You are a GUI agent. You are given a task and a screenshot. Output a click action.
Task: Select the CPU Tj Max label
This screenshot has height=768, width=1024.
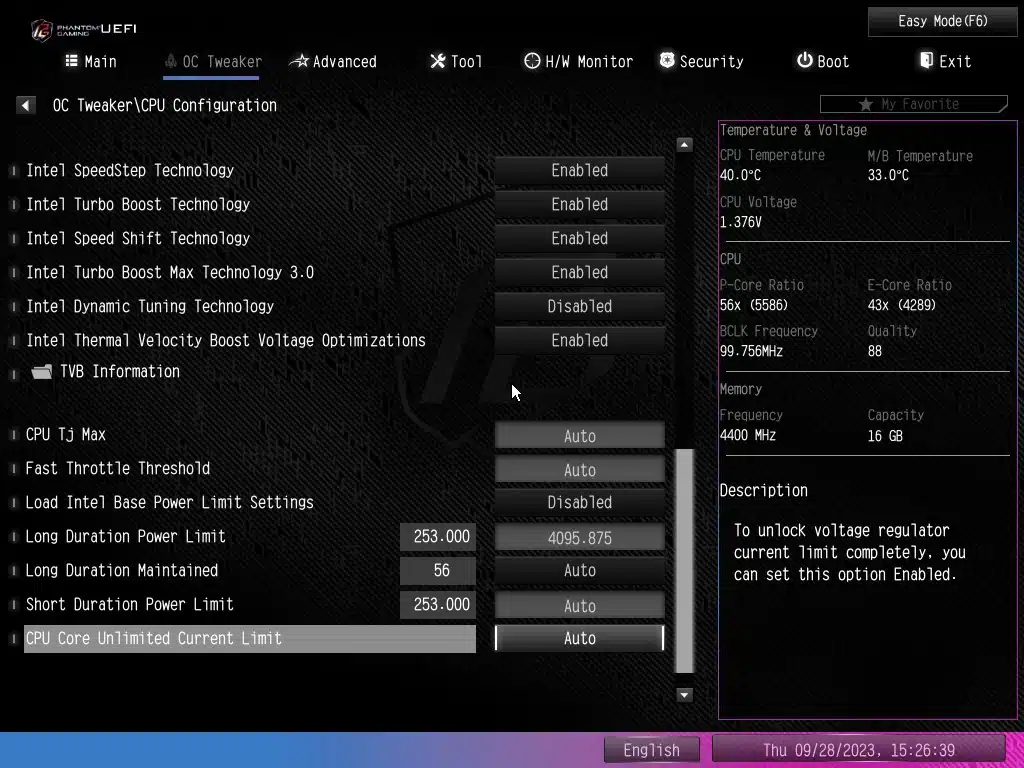click(x=65, y=435)
